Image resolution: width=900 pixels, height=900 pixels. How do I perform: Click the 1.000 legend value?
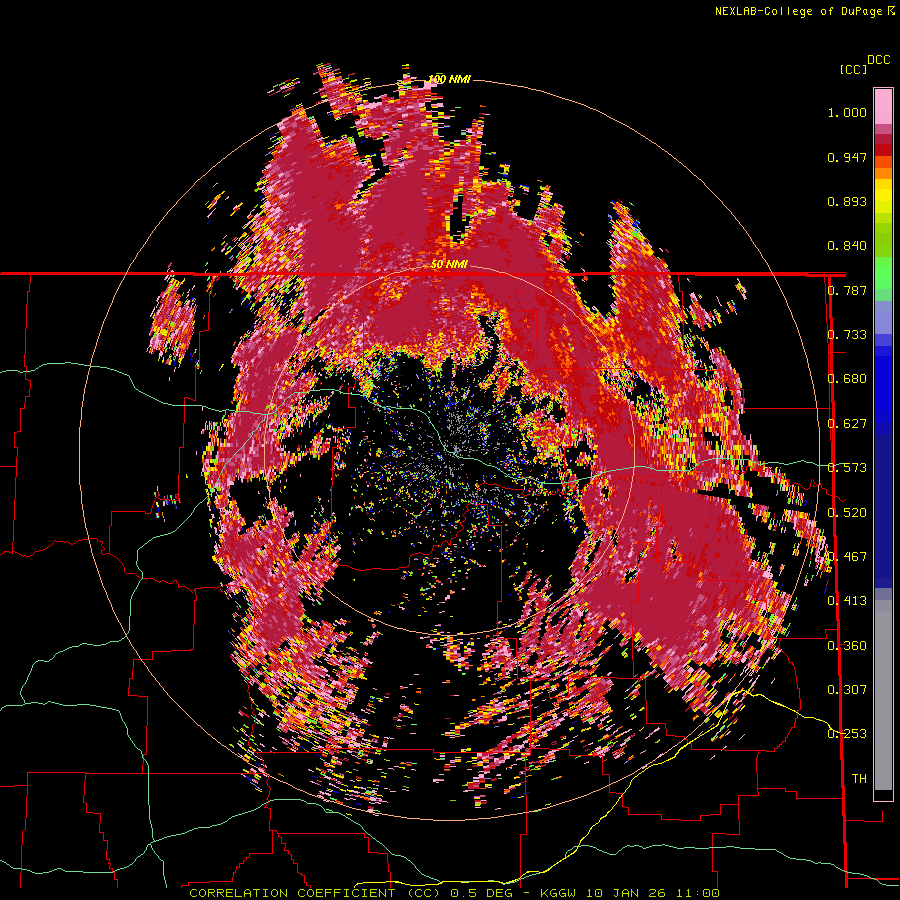(x=847, y=112)
